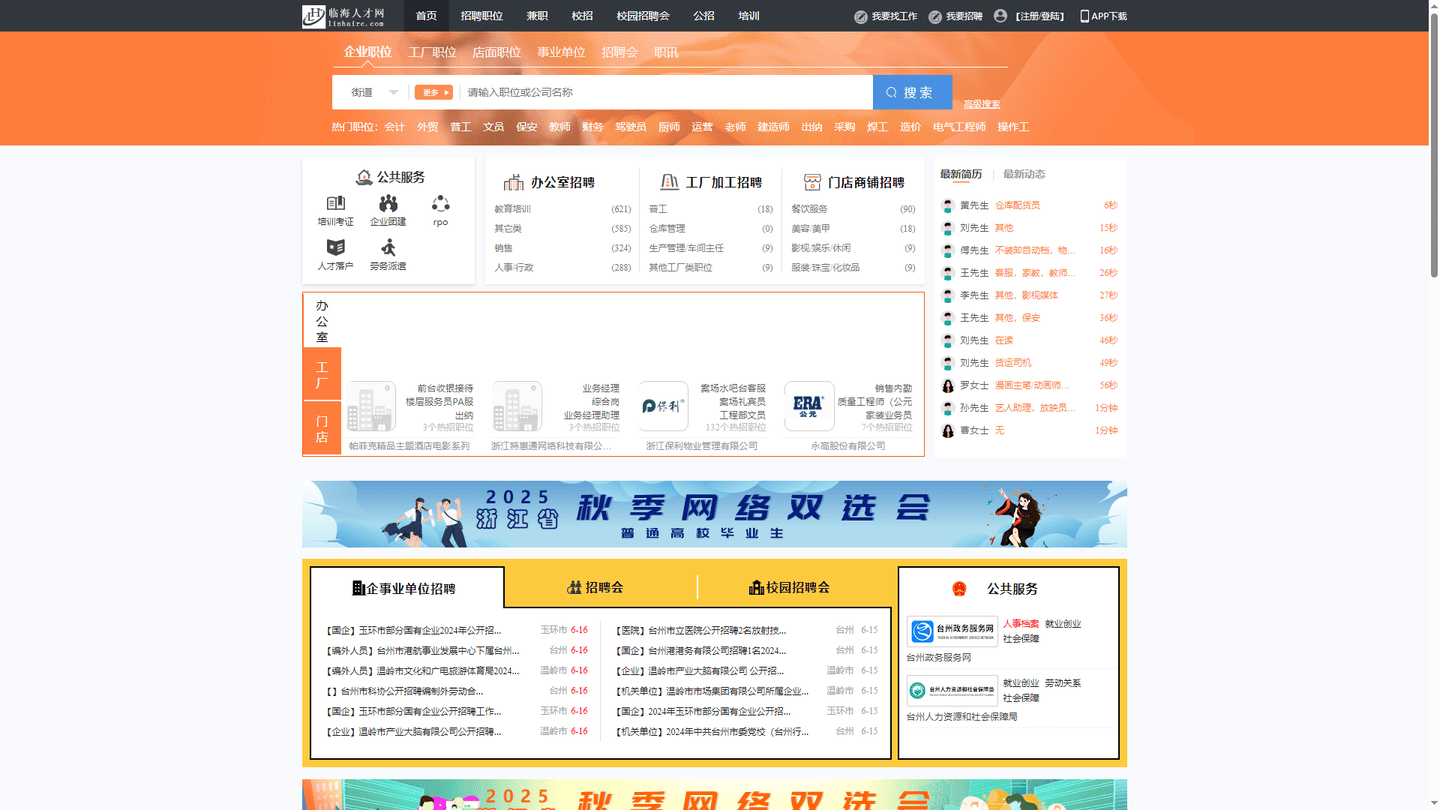
Task: Open 校招 in the top navigation
Action: tap(582, 16)
